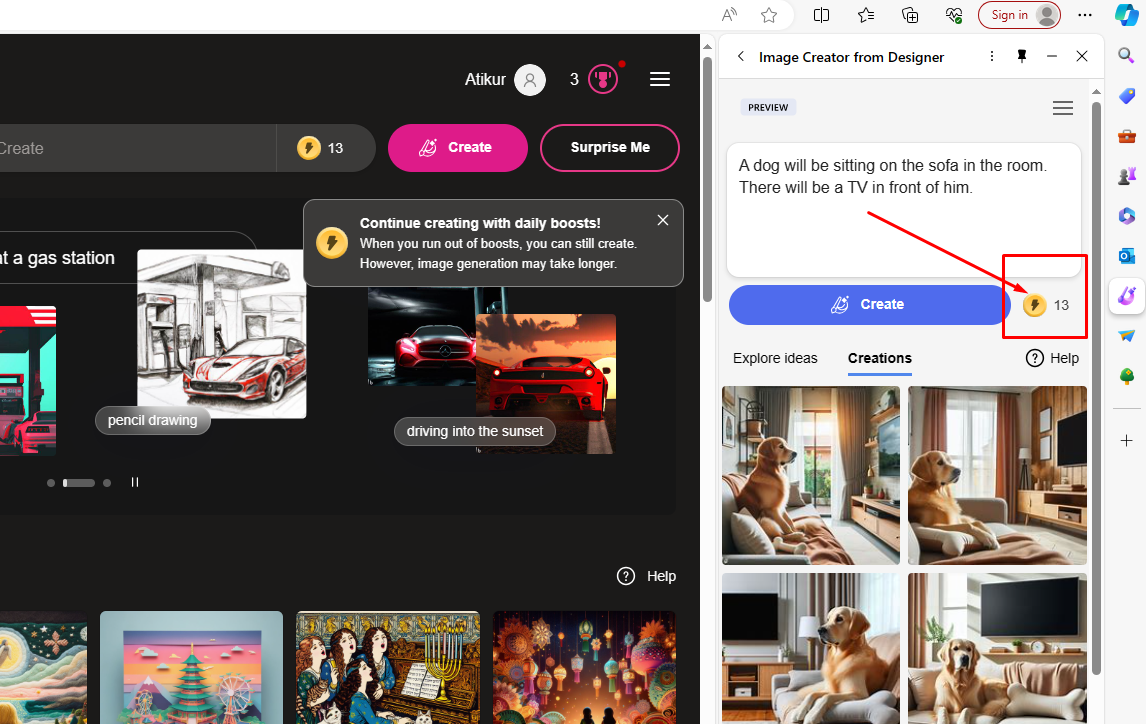
Task: Open Read aloud icon in browser toolbar
Action: pyautogui.click(x=729, y=15)
